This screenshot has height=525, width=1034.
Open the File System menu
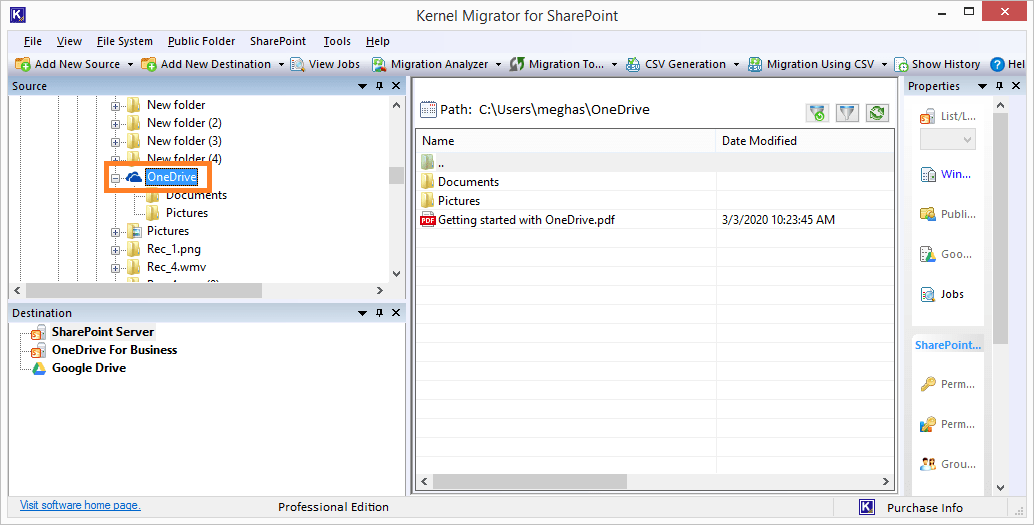[125, 41]
